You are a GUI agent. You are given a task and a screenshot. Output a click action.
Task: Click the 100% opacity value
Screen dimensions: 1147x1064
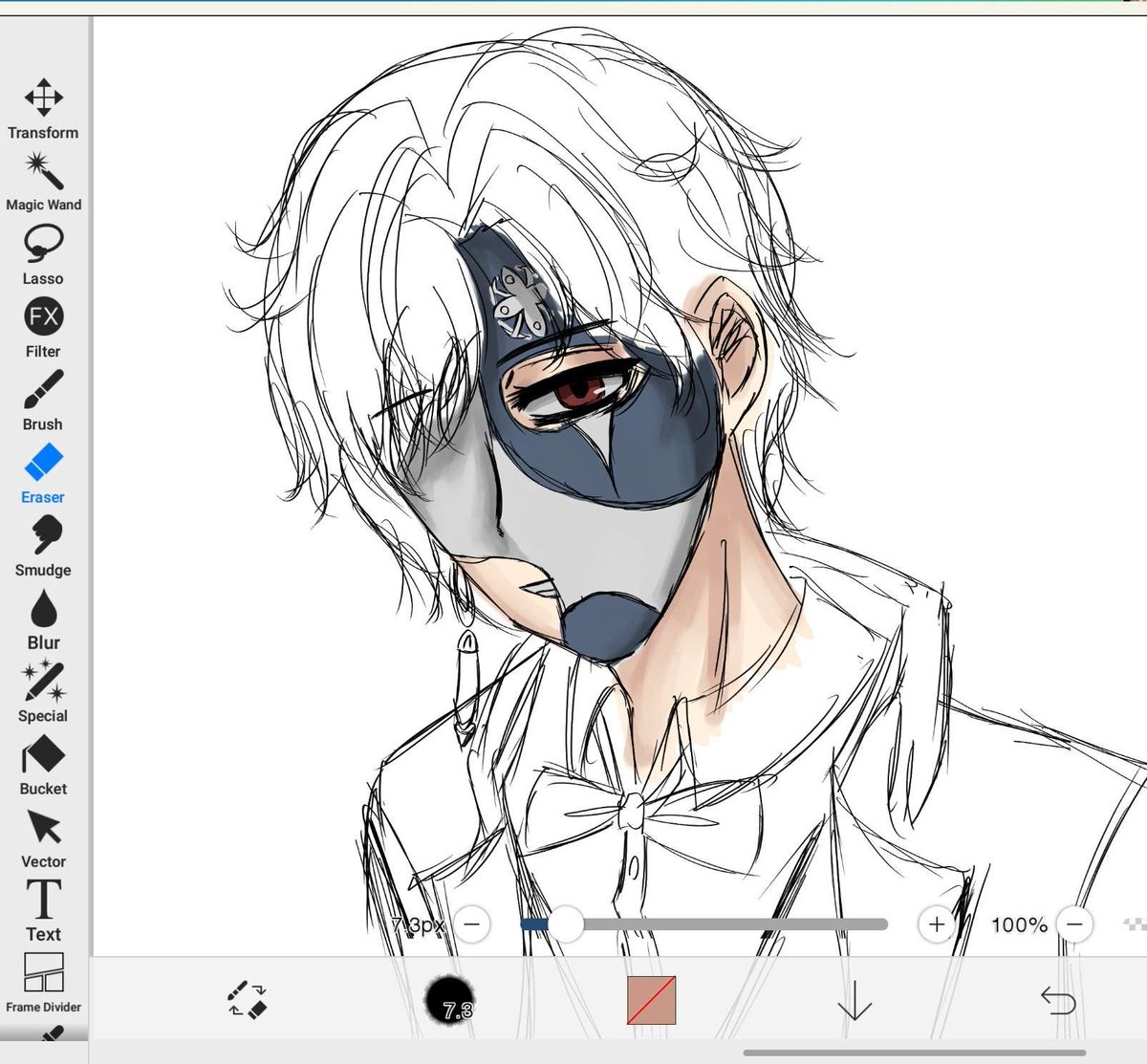1019,924
